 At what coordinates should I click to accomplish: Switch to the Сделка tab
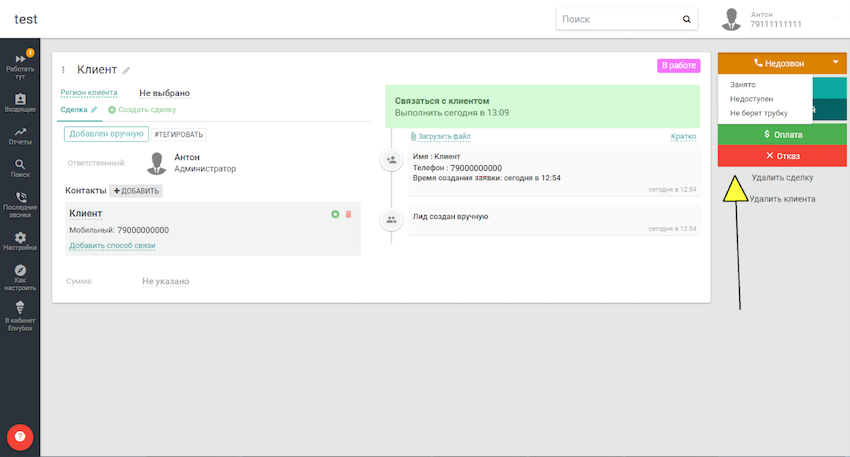click(x=76, y=109)
